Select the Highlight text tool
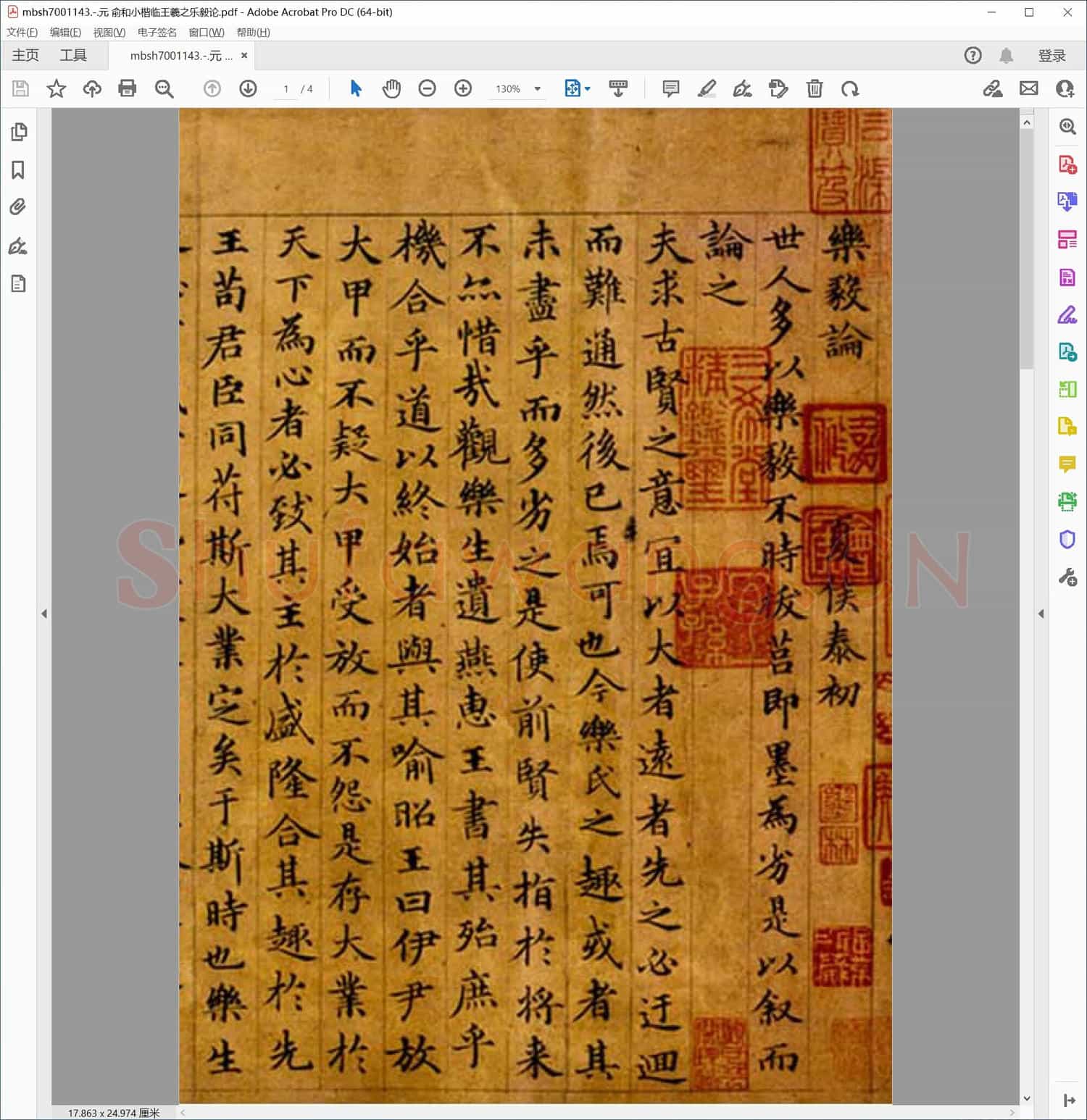This screenshot has height=1120, width=1087. point(707,88)
